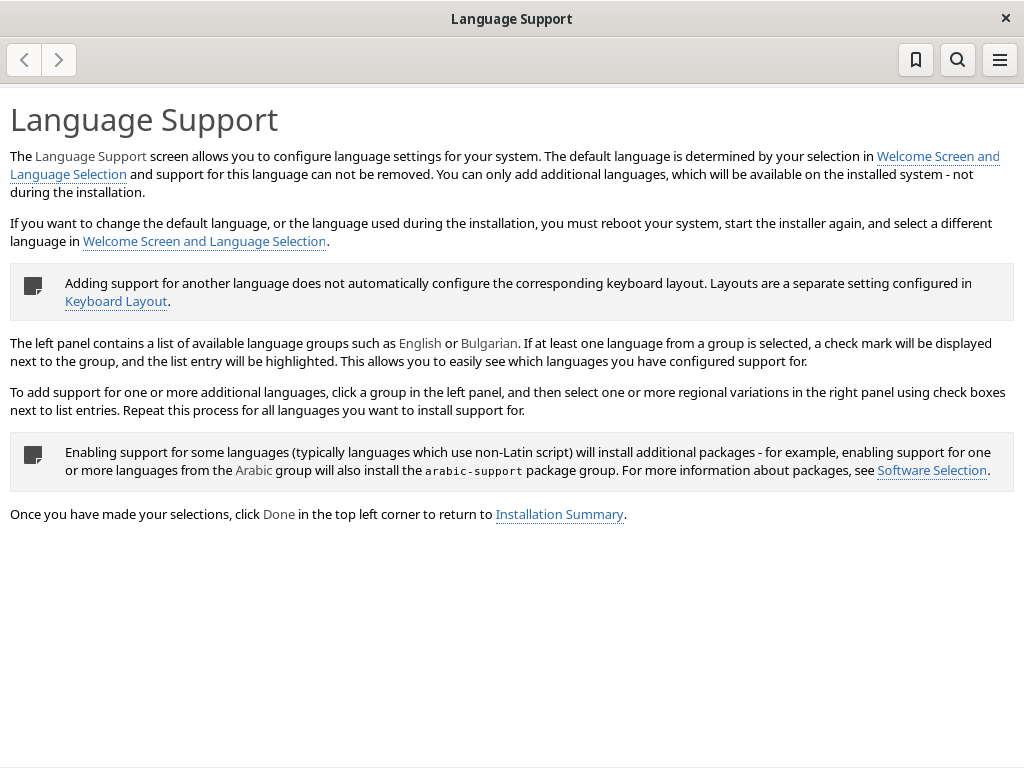The height and width of the screenshot is (768, 1024).
Task: Click the gray word Arabic in the second note
Action: coord(253,471)
